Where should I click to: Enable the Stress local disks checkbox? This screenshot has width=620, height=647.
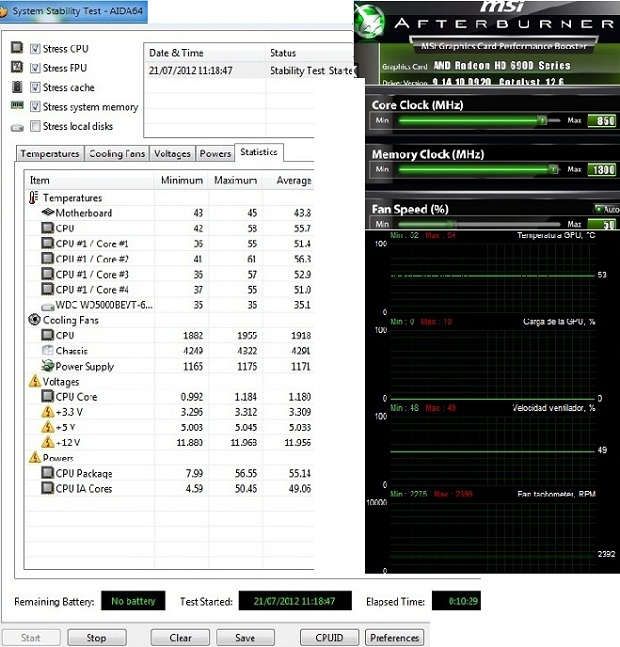[35, 126]
